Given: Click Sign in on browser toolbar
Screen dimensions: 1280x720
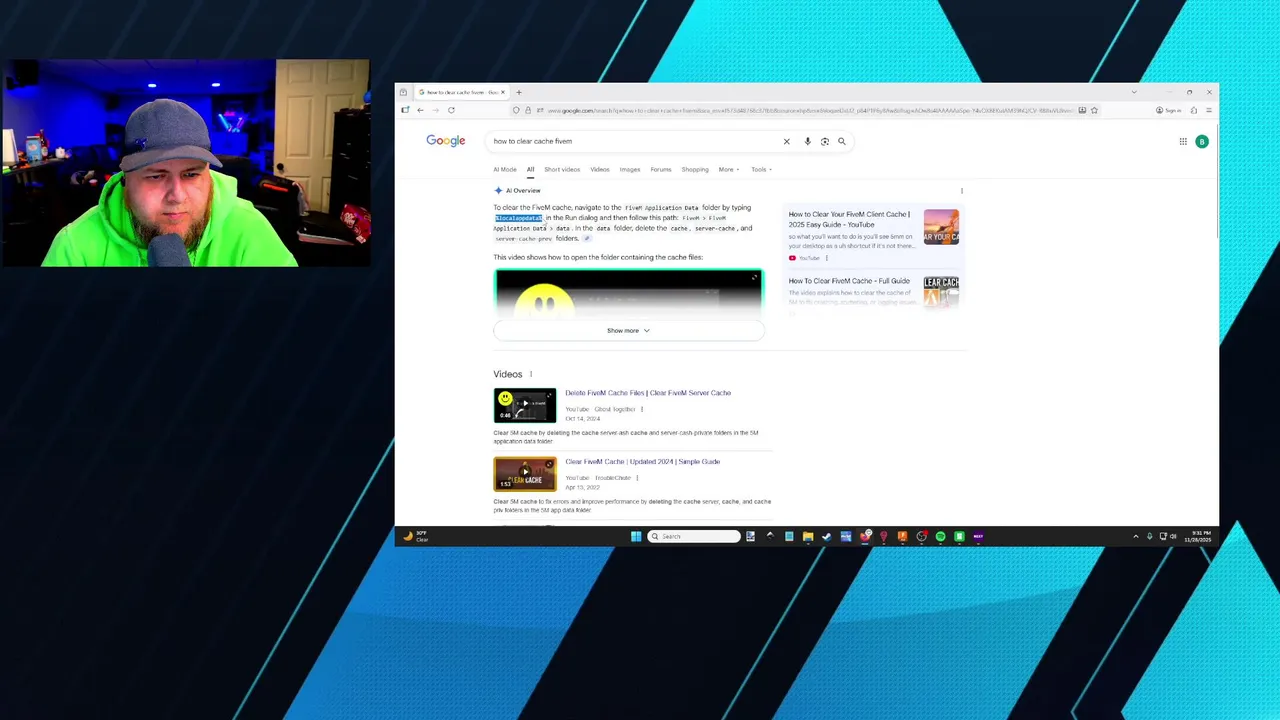Looking at the screenshot, I should tap(1168, 110).
